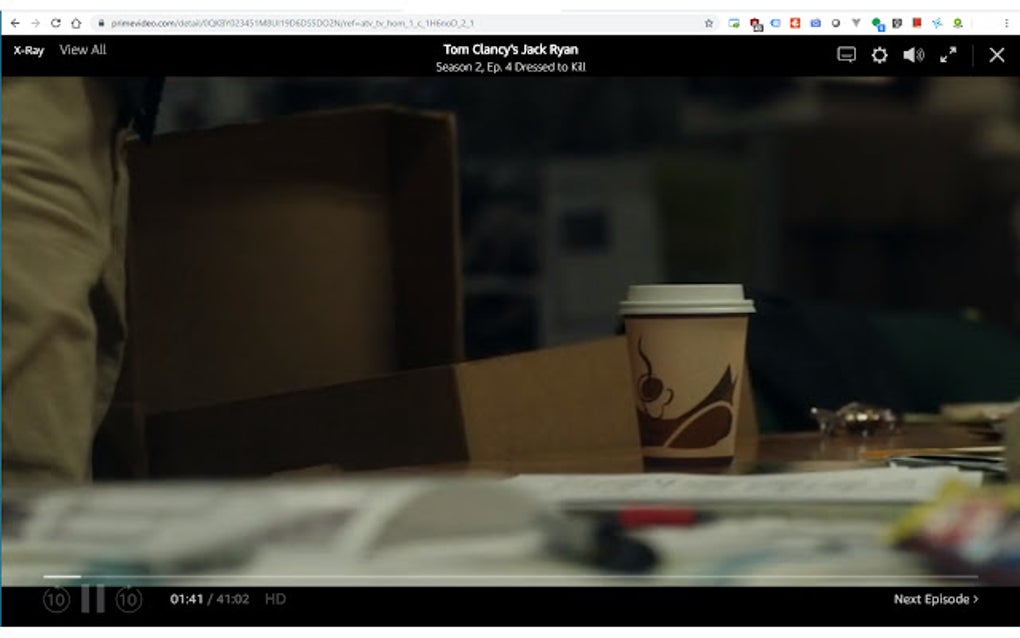Viewport: 1020px width, 638px height.
Task: Open the playback settings gear
Action: coord(879,55)
